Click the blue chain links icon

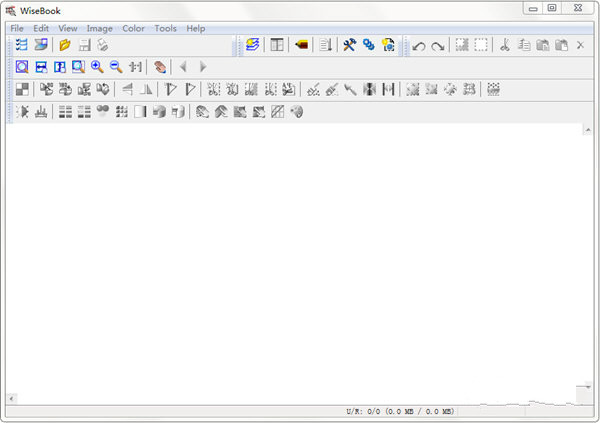368,46
